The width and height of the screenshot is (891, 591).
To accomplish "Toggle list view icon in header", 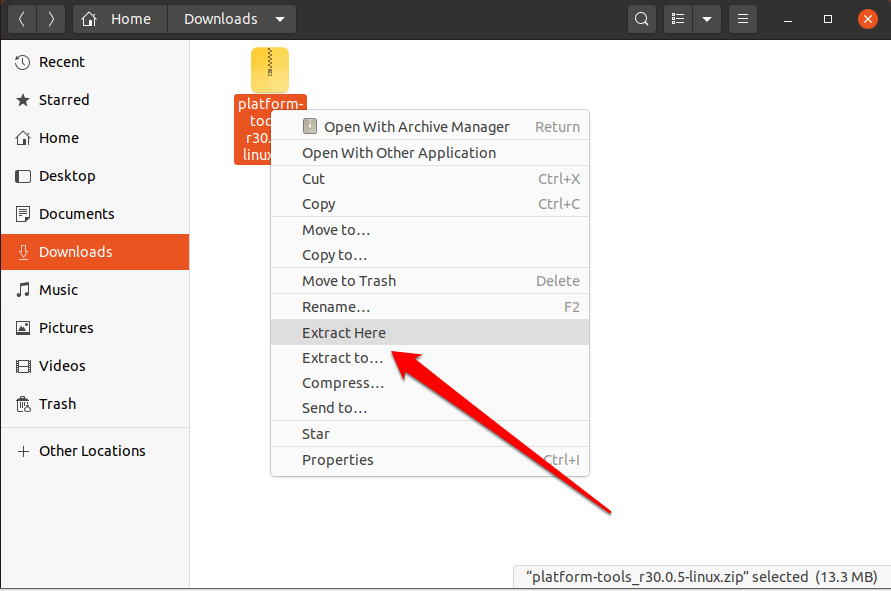I will tap(678, 19).
